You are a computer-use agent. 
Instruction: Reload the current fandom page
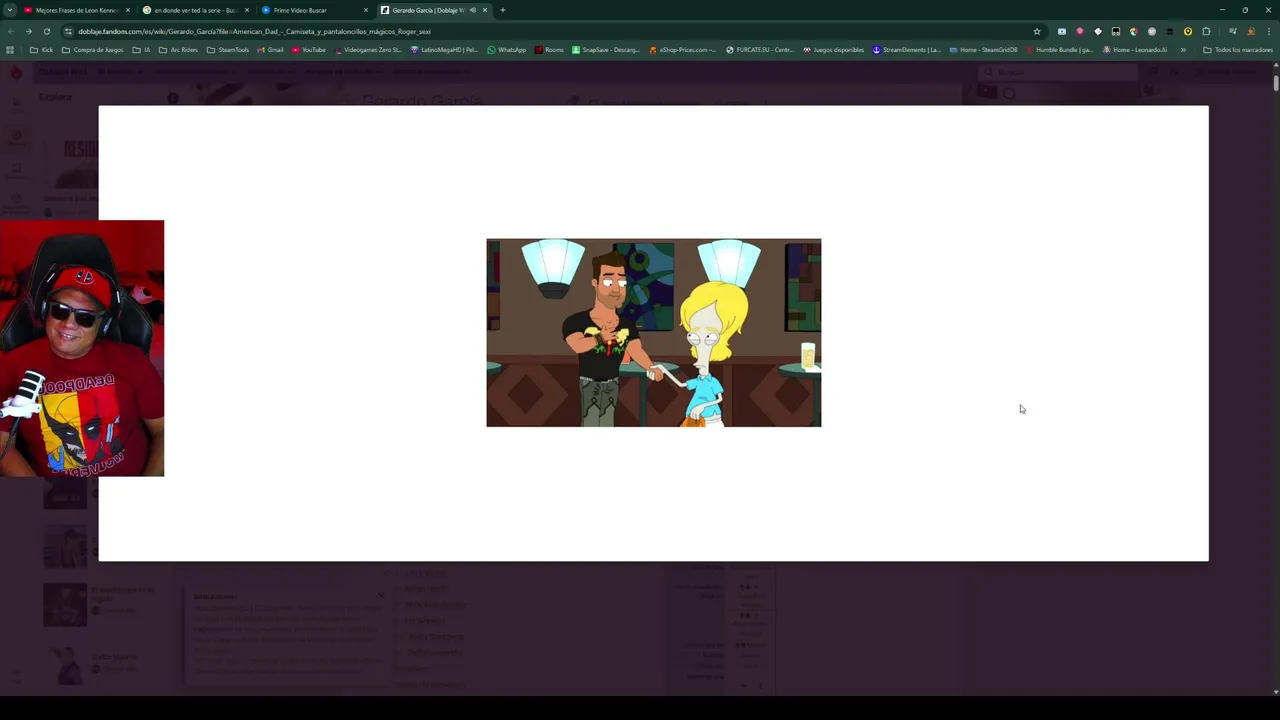click(46, 31)
